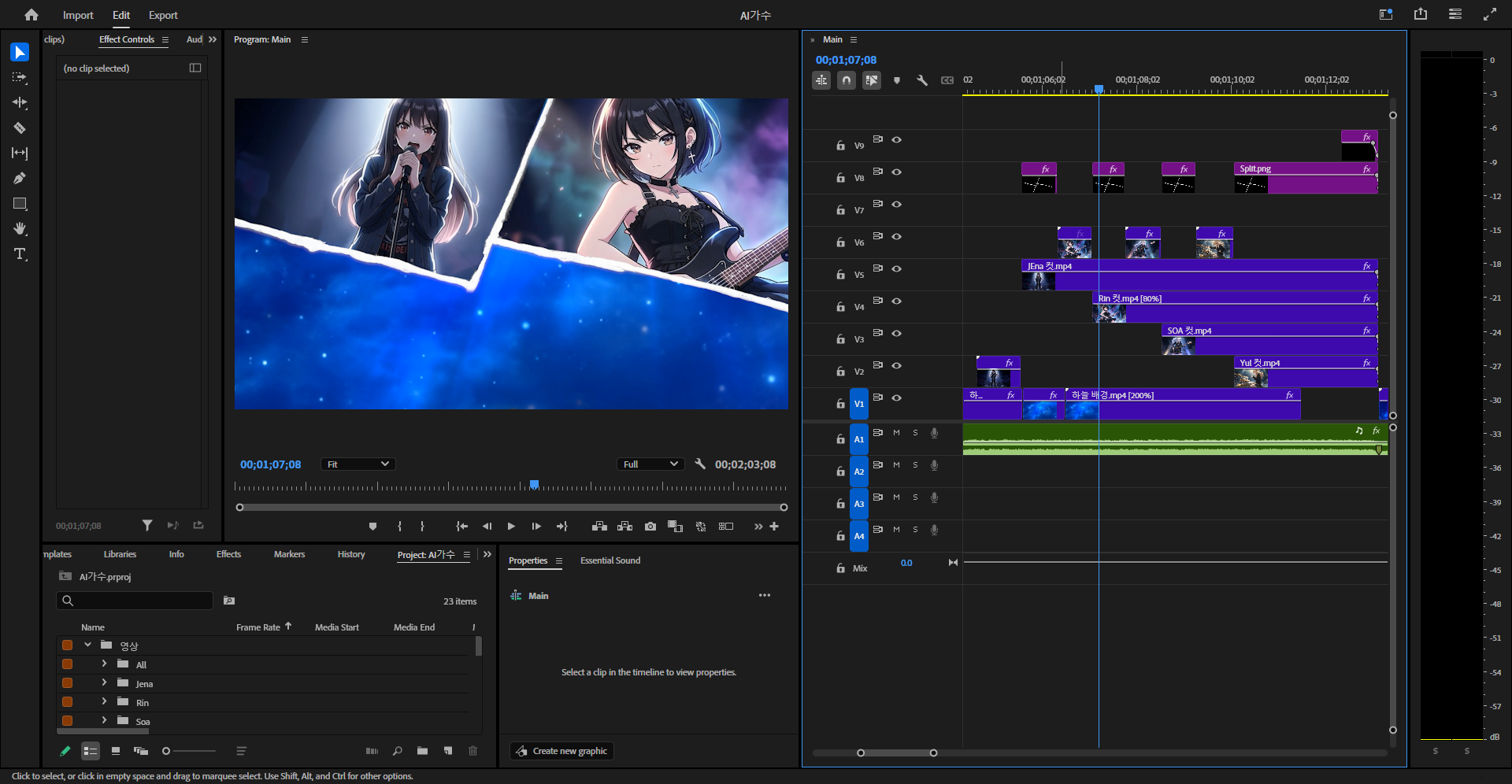Toggle Linked Selection in timeline
Viewport: 1512px width, 784px height.
(872, 80)
